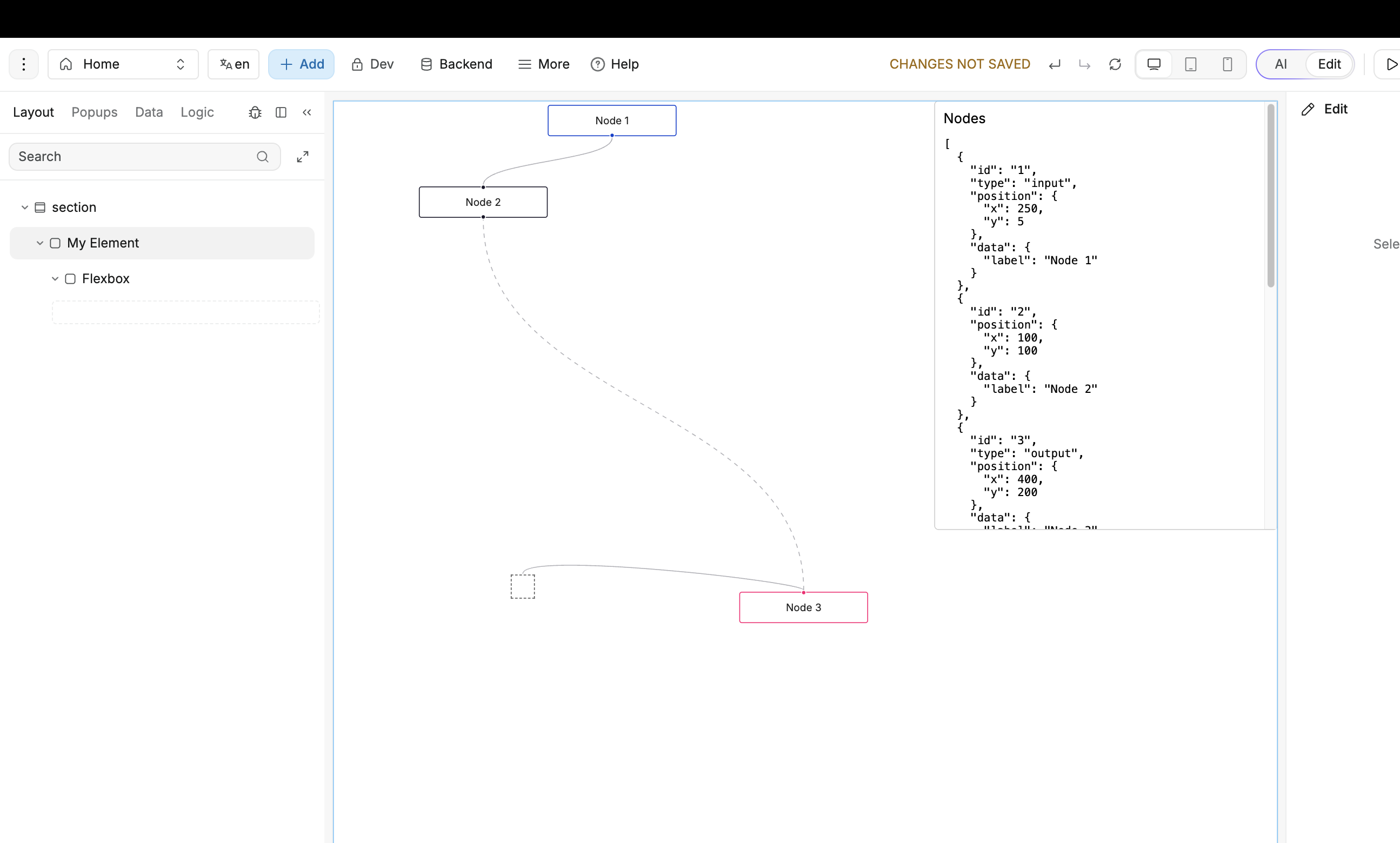This screenshot has height=843, width=1400.
Task: Open the Logic tab
Action: click(197, 112)
